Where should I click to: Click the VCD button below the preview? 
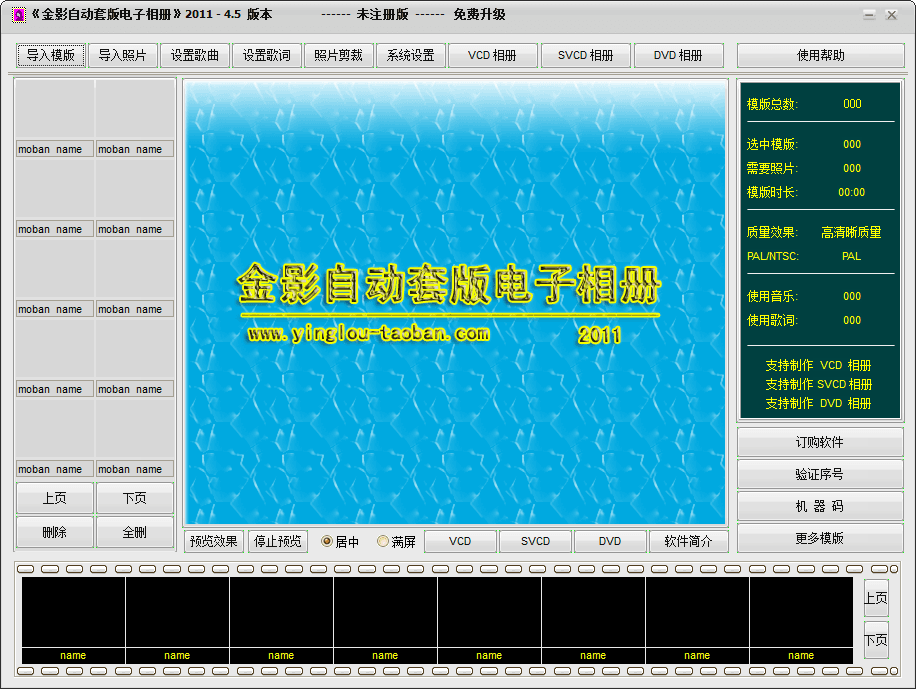pos(460,541)
